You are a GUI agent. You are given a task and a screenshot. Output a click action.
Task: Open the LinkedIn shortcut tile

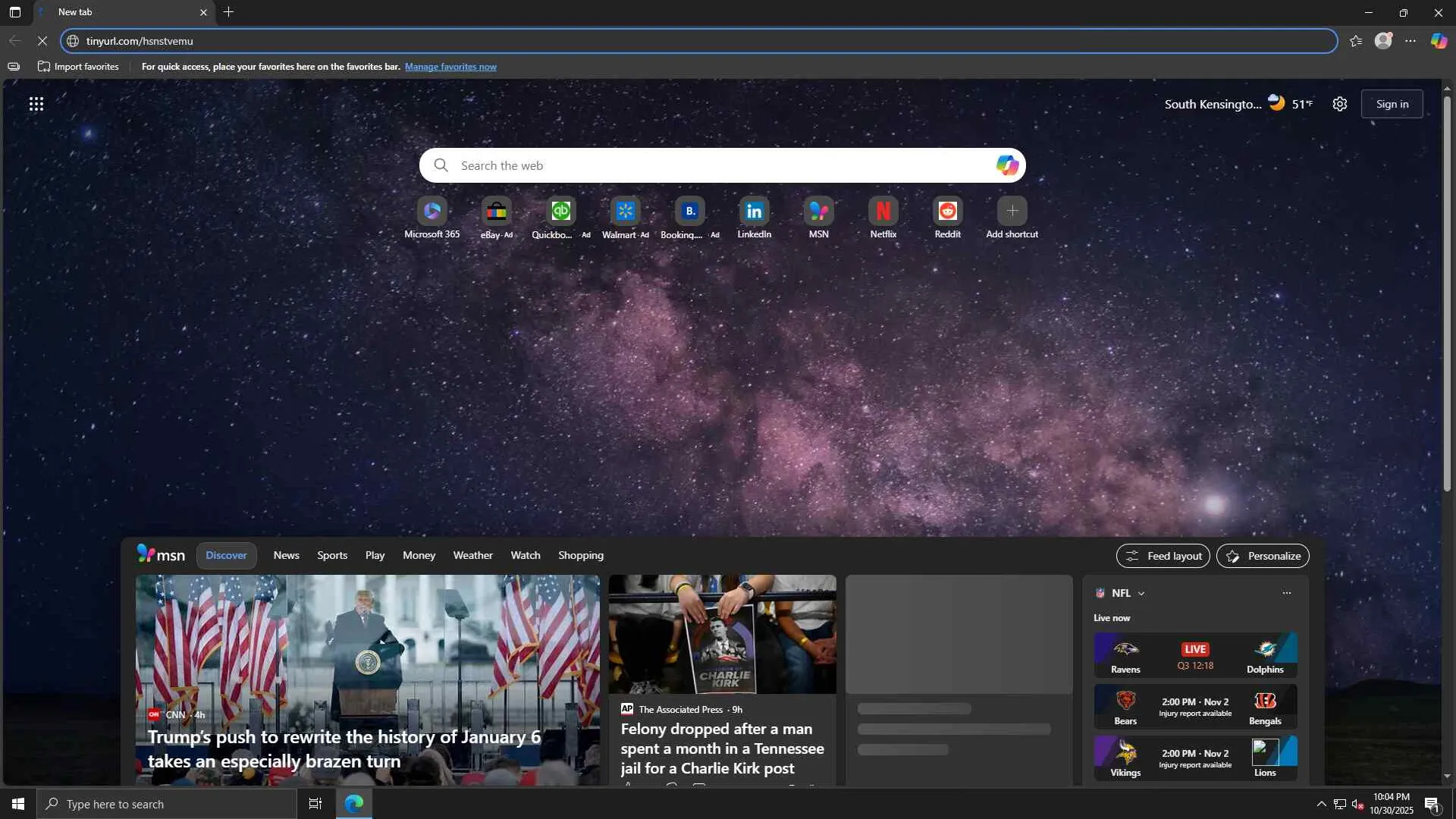tap(754, 212)
